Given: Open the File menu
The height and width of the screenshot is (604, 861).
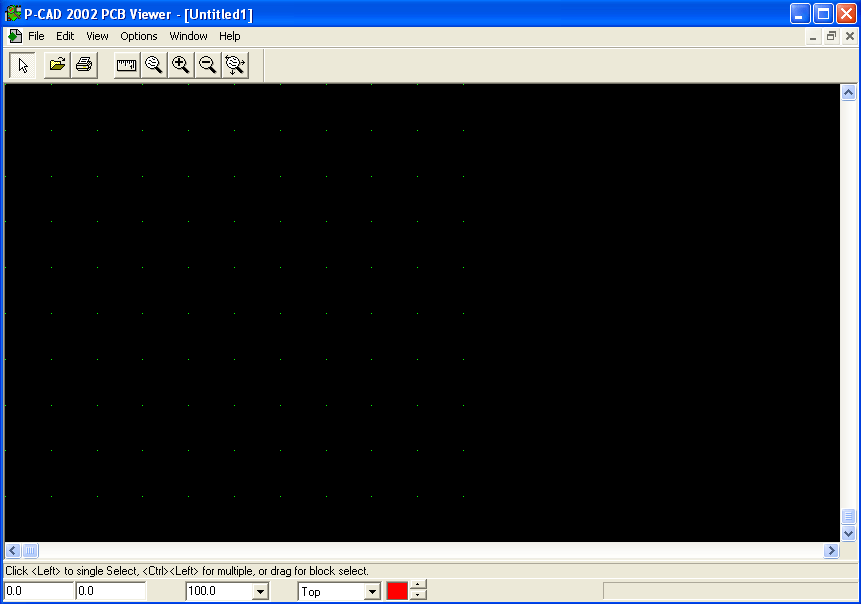Looking at the screenshot, I should [x=36, y=36].
